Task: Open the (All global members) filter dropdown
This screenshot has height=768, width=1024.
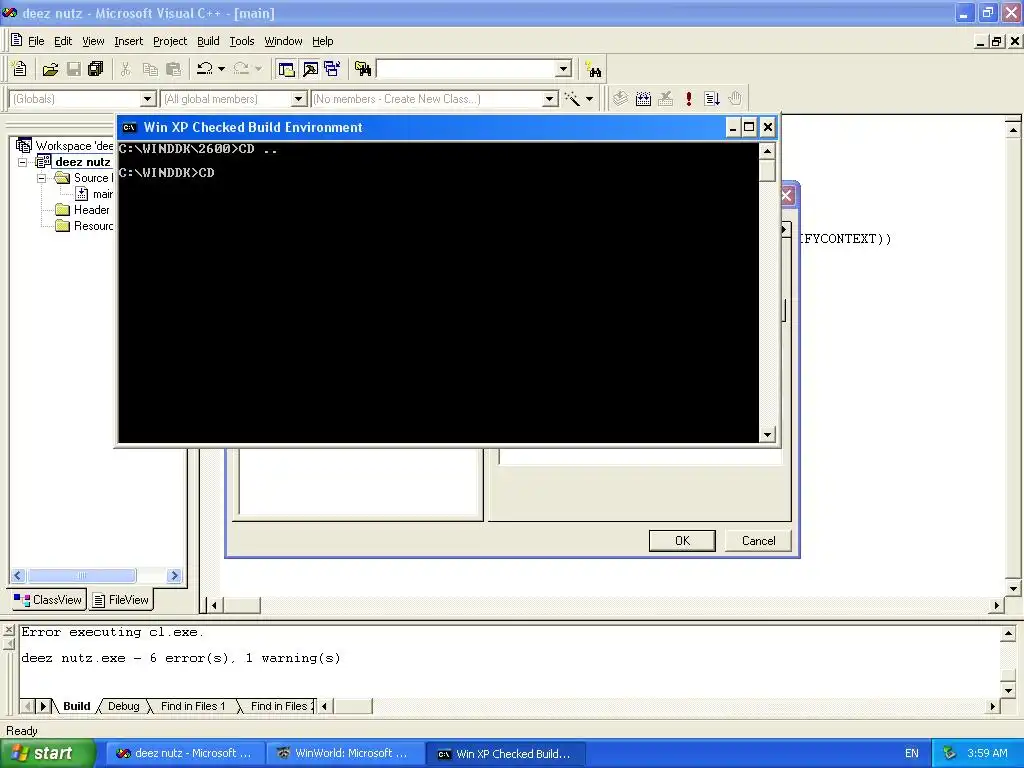Action: coord(298,99)
